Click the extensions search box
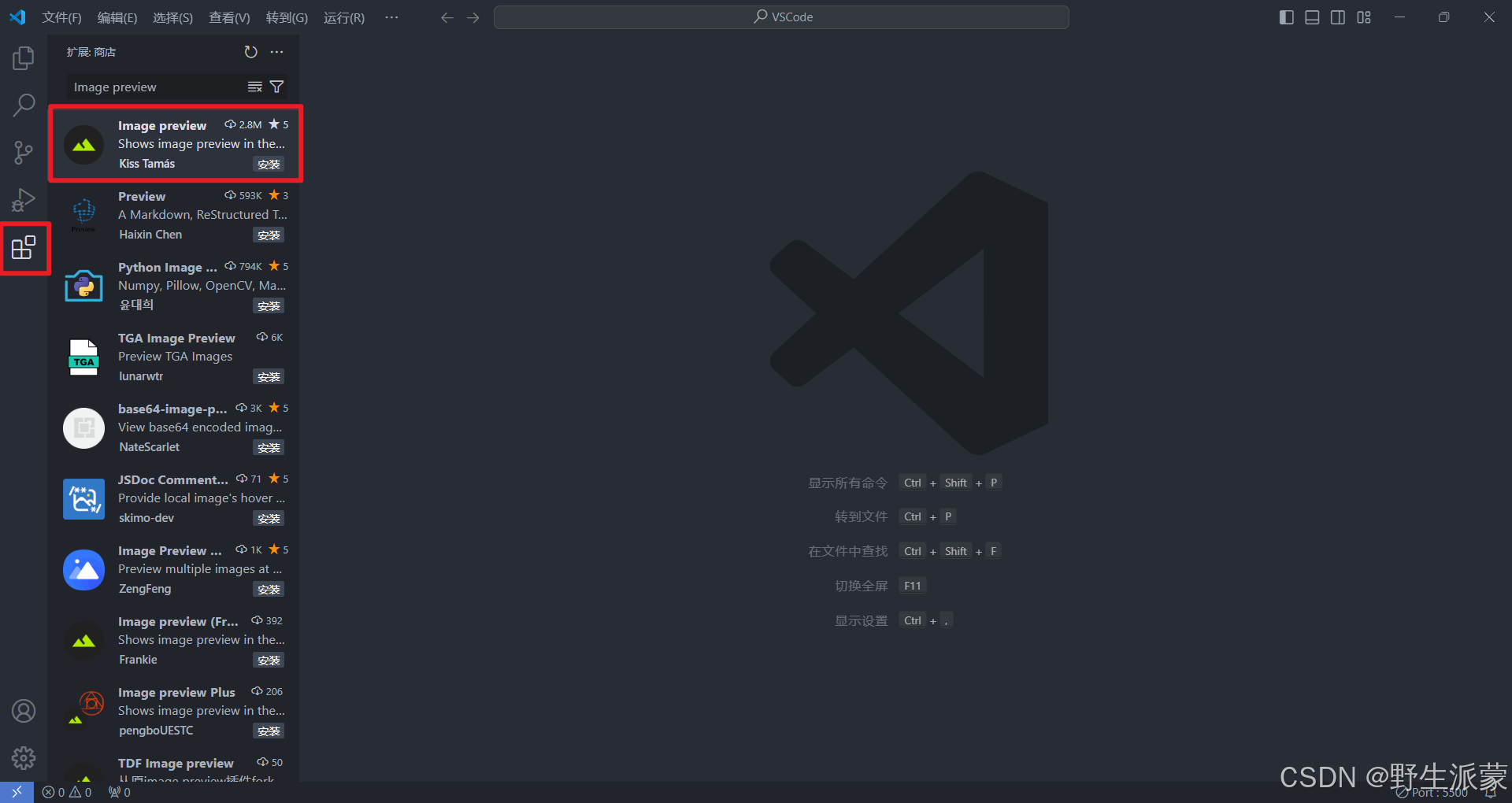Viewport: 1512px width, 803px height. [x=157, y=87]
